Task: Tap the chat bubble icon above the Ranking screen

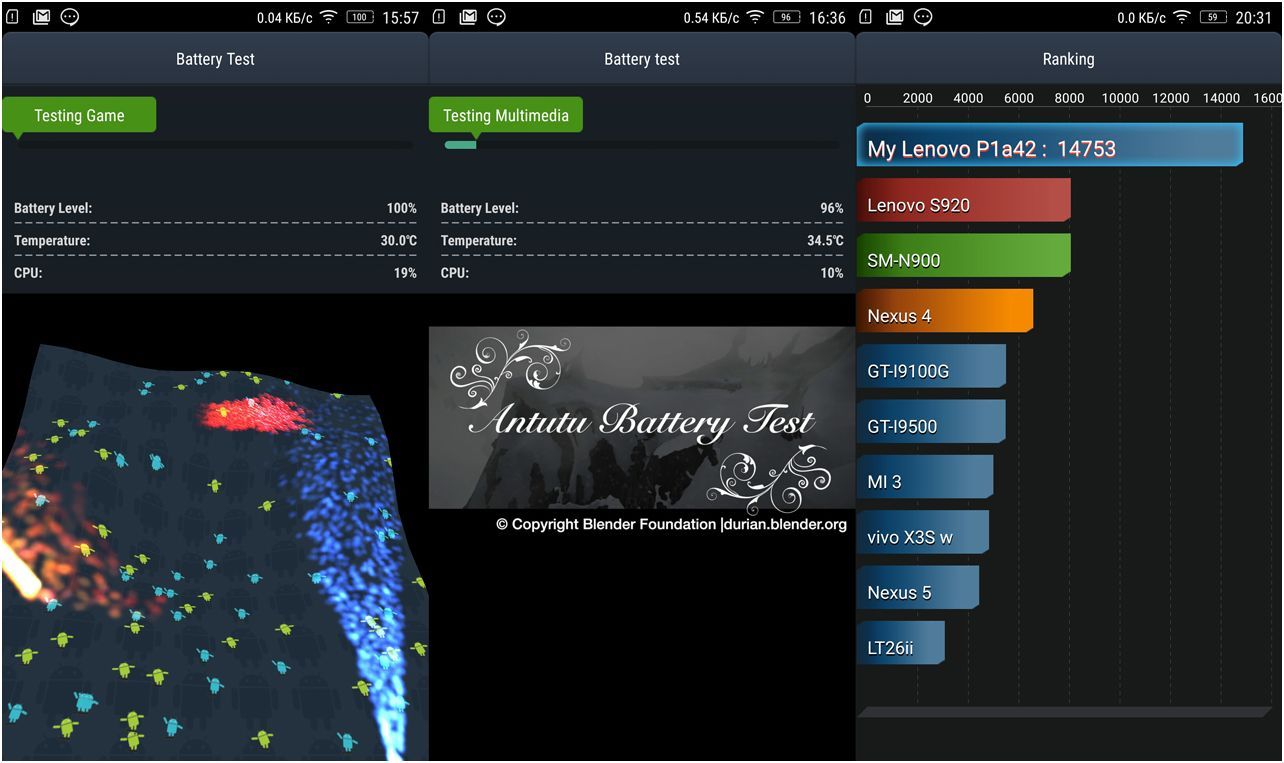Action: point(923,17)
